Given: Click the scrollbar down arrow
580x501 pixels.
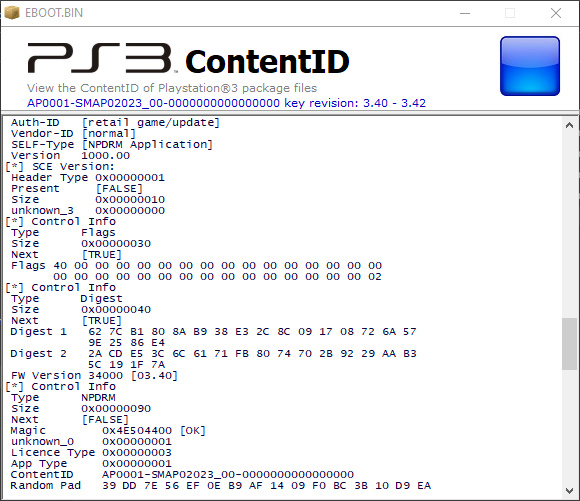Looking at the screenshot, I should coord(570,491).
